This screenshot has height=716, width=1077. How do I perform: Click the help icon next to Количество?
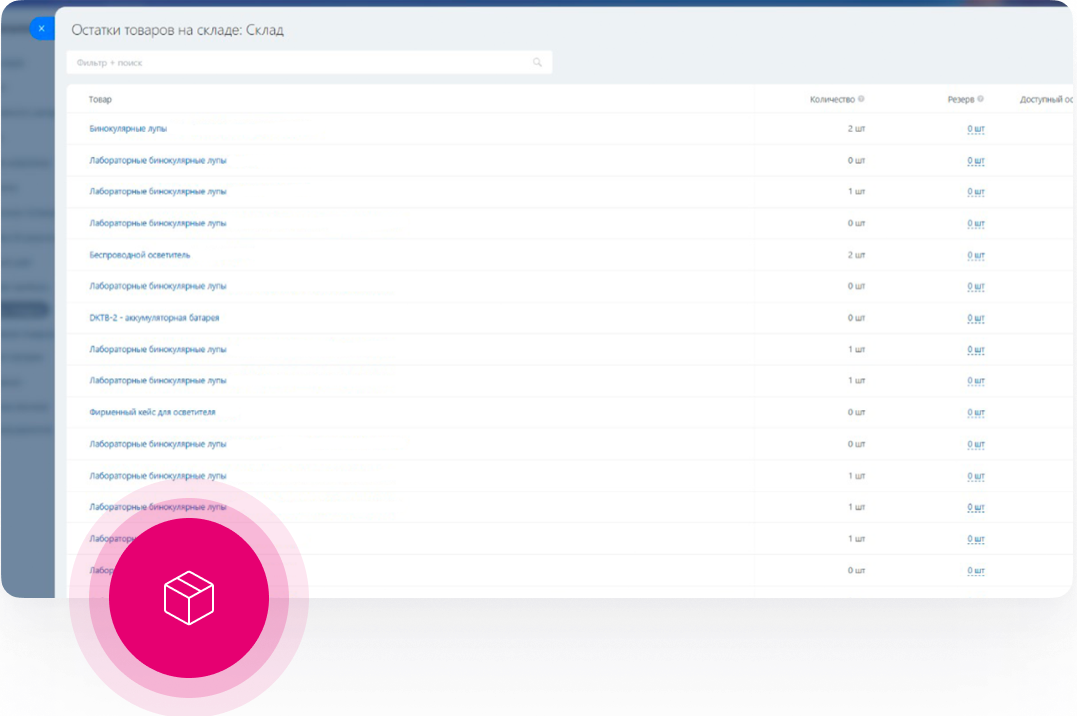click(861, 99)
